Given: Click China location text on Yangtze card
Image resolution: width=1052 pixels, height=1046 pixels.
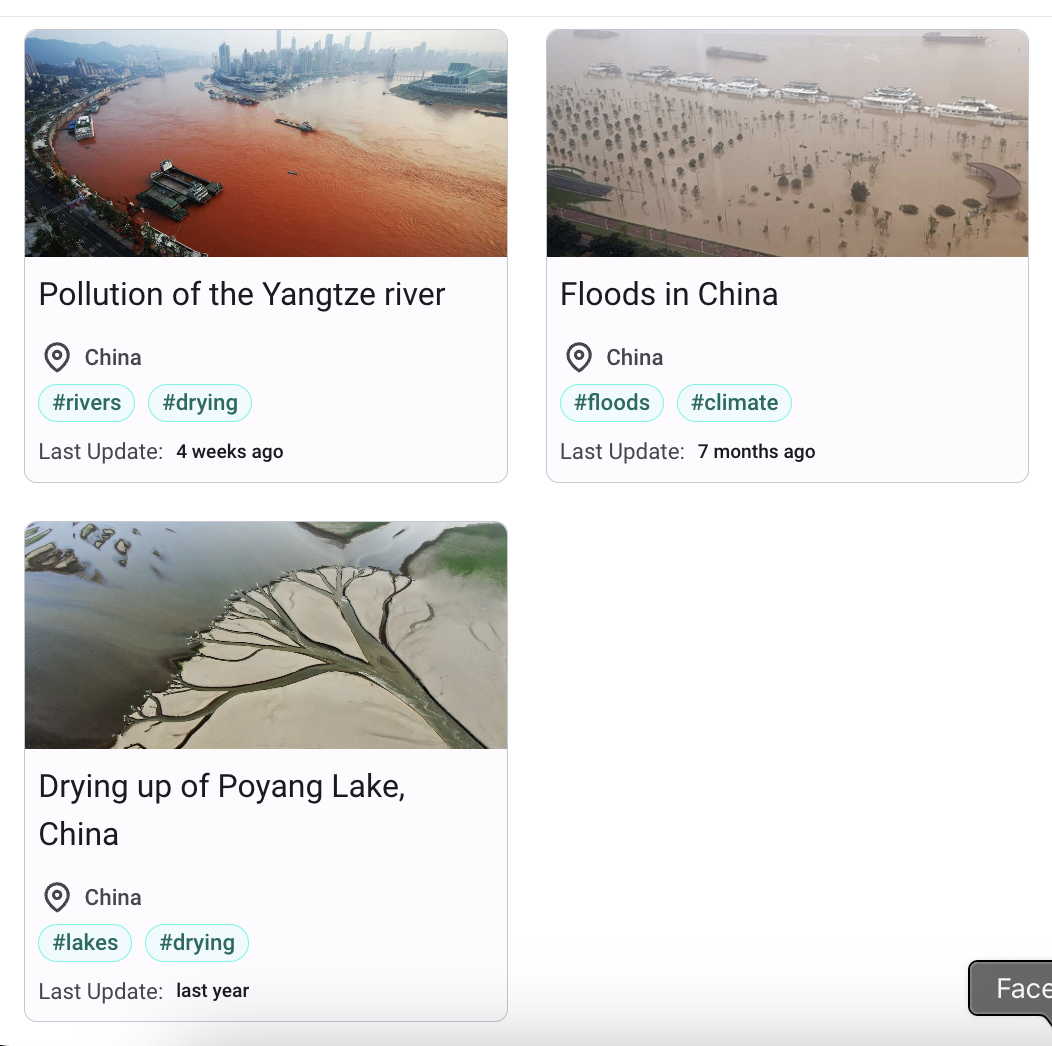Looking at the screenshot, I should tap(113, 357).
